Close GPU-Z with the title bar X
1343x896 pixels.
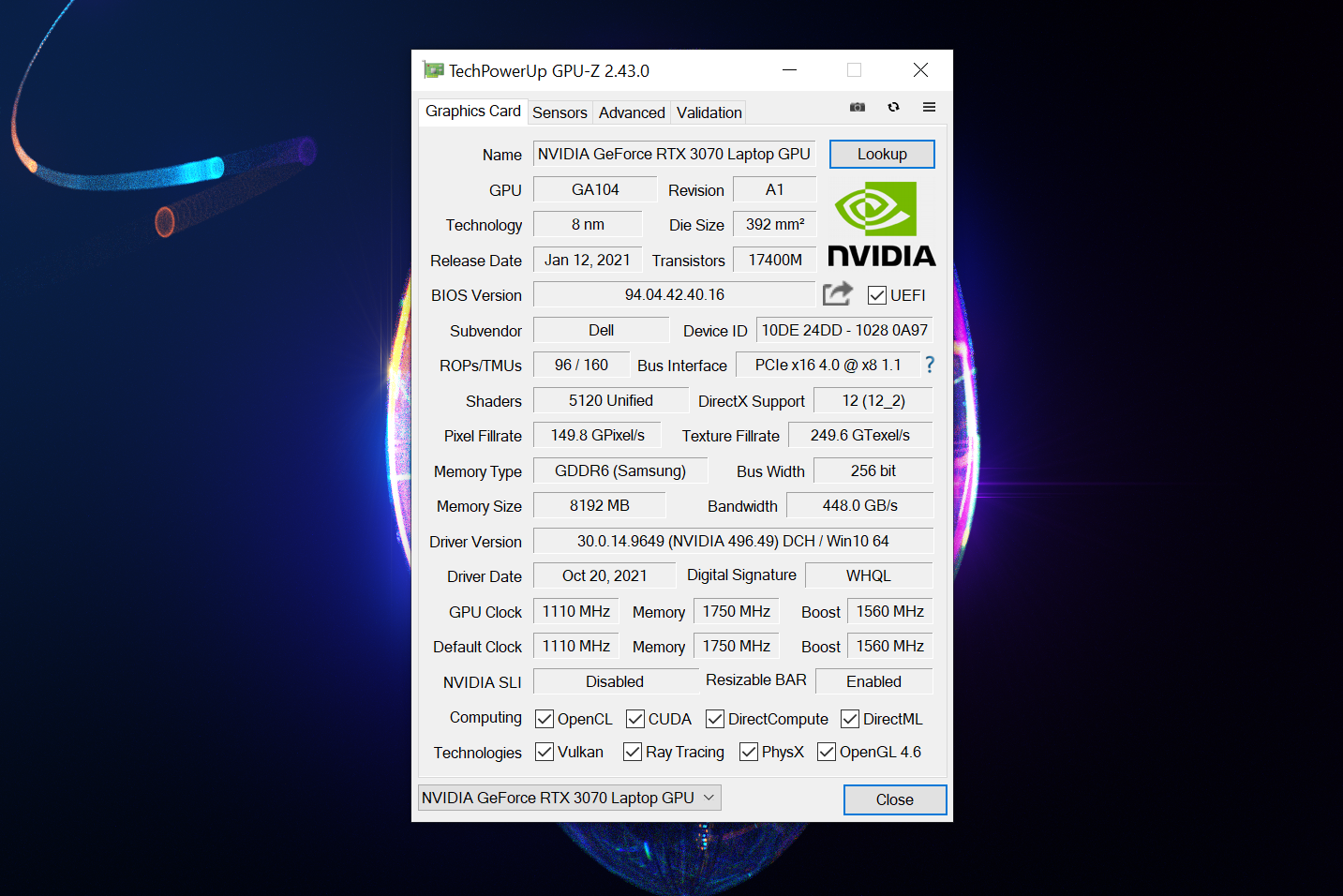coord(920,70)
